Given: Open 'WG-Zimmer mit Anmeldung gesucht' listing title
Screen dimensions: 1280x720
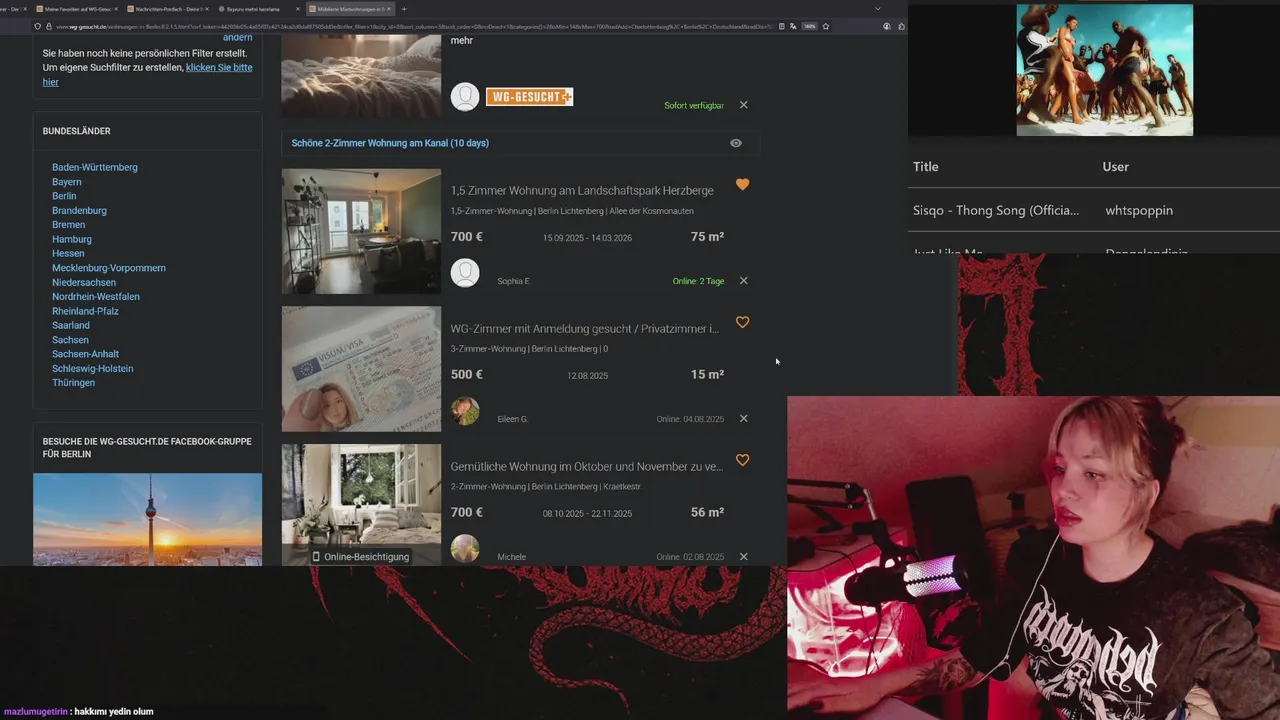Looking at the screenshot, I should [585, 328].
